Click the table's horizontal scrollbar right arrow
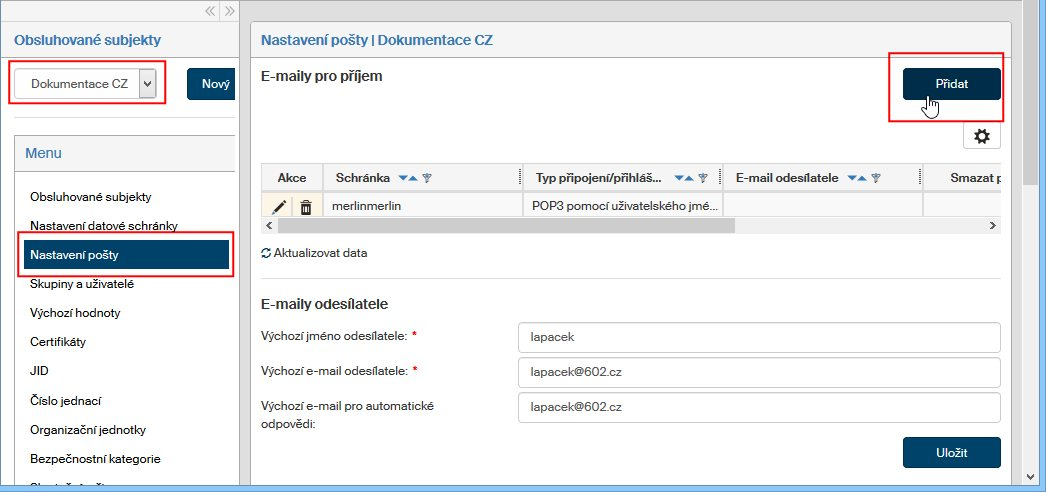 992,226
